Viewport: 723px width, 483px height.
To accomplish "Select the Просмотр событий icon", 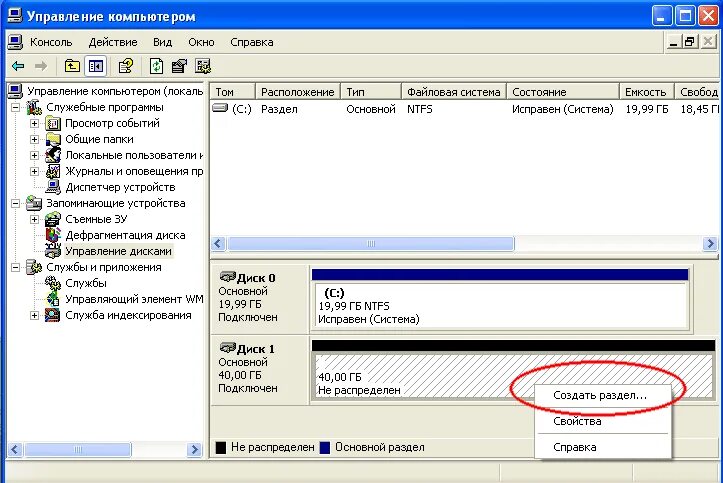I will (x=53, y=124).
